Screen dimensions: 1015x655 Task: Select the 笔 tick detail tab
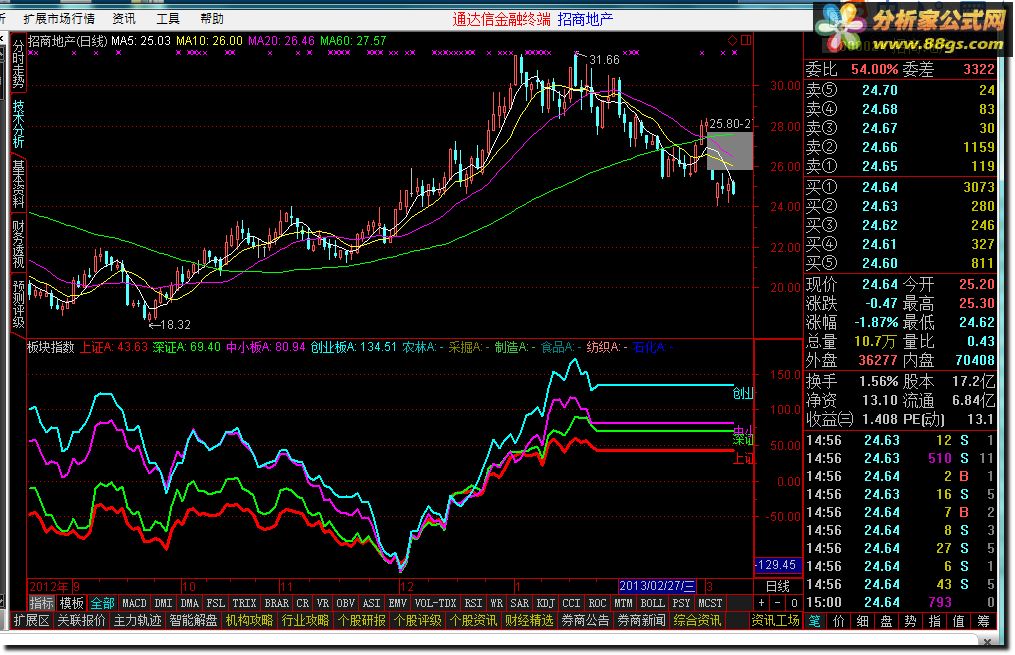click(814, 621)
